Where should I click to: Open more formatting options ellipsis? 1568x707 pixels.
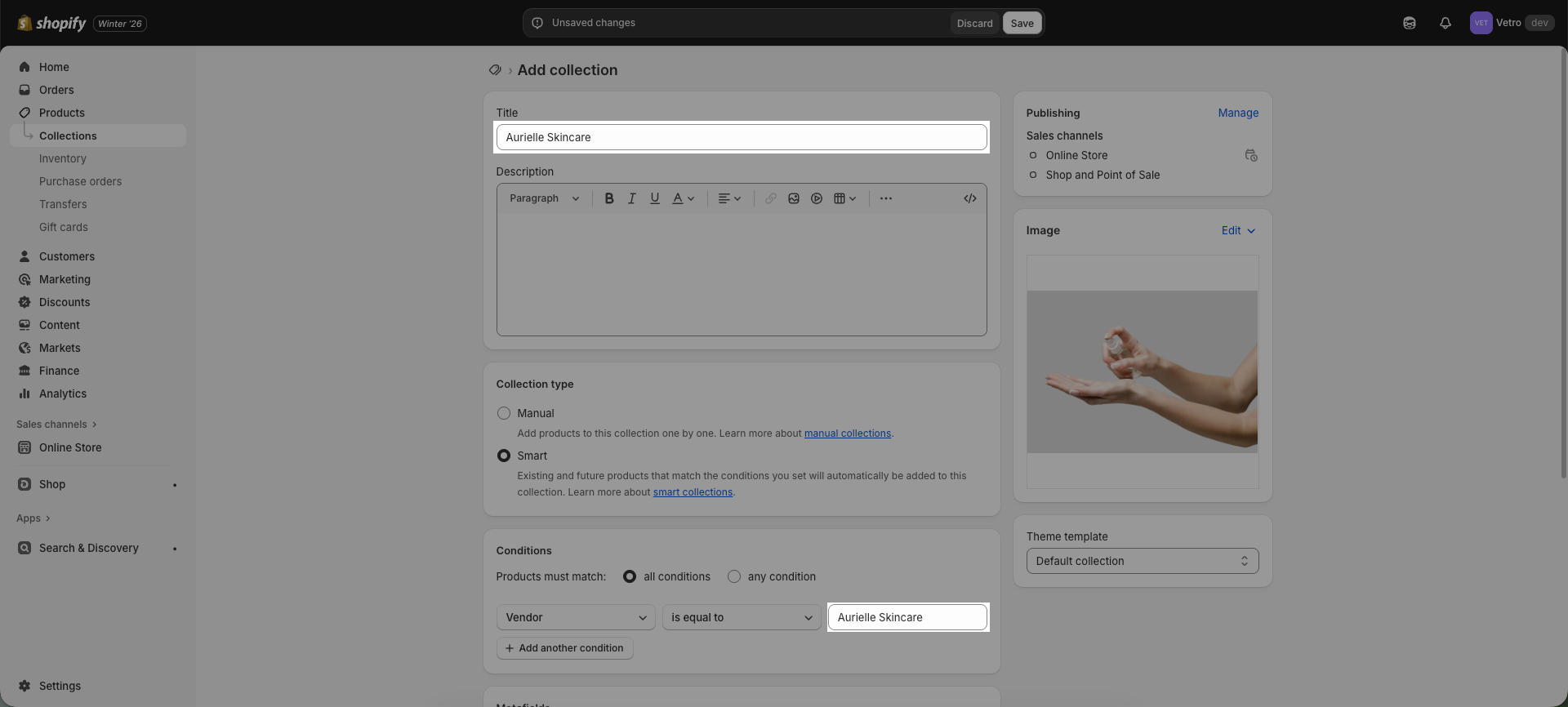tap(885, 198)
